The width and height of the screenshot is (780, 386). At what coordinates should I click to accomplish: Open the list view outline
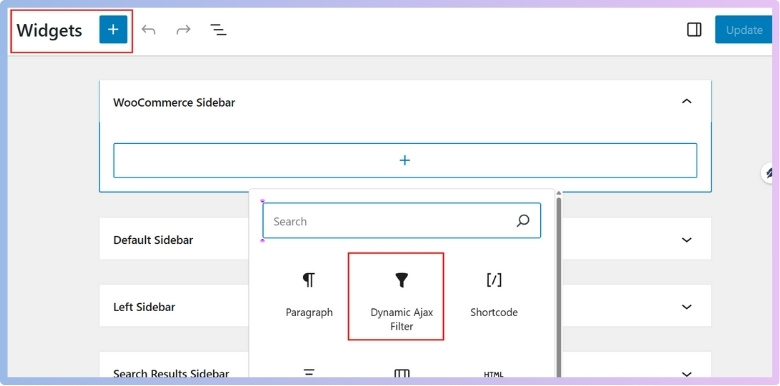[218, 30]
